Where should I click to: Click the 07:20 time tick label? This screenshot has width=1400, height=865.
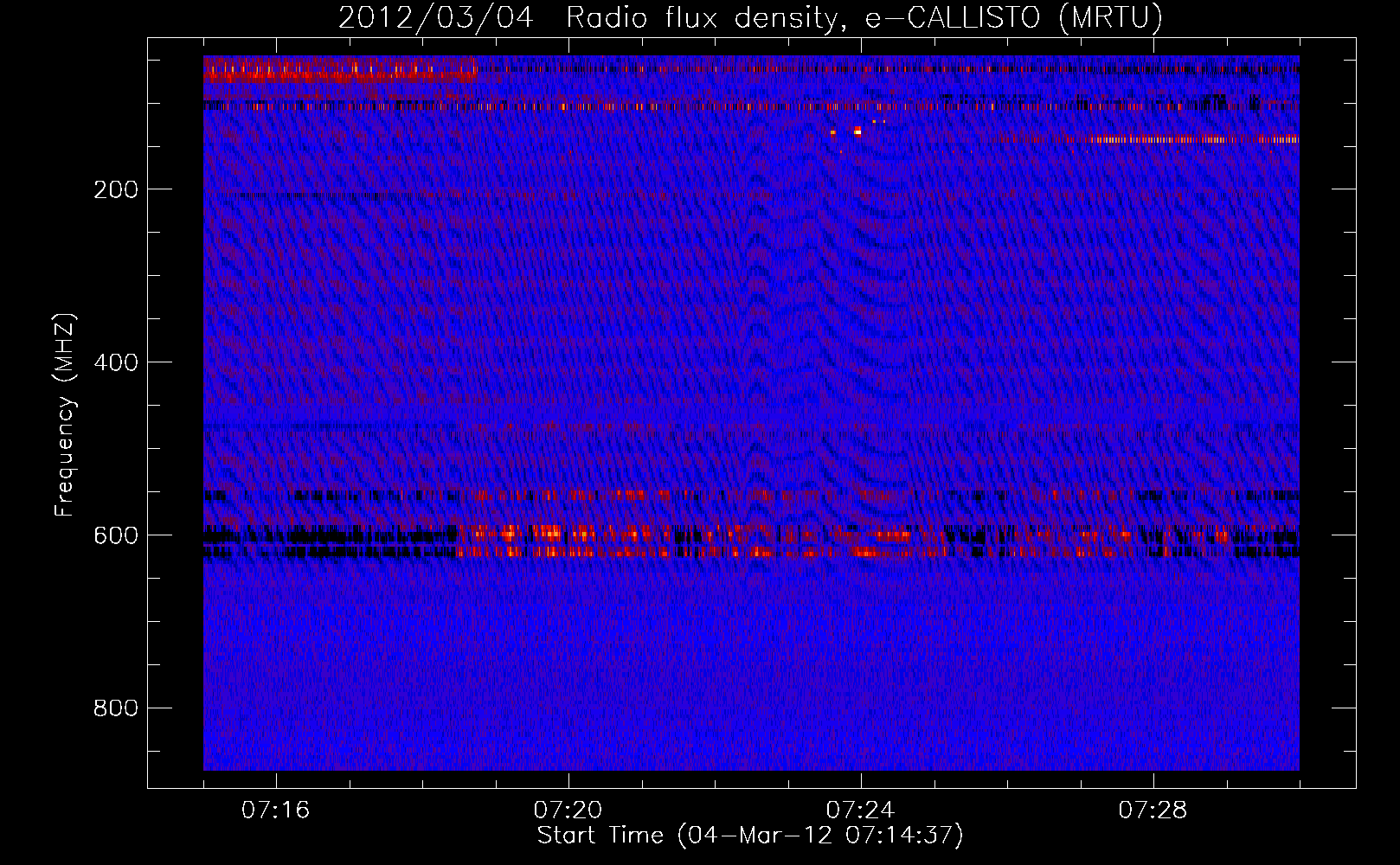pyautogui.click(x=568, y=810)
